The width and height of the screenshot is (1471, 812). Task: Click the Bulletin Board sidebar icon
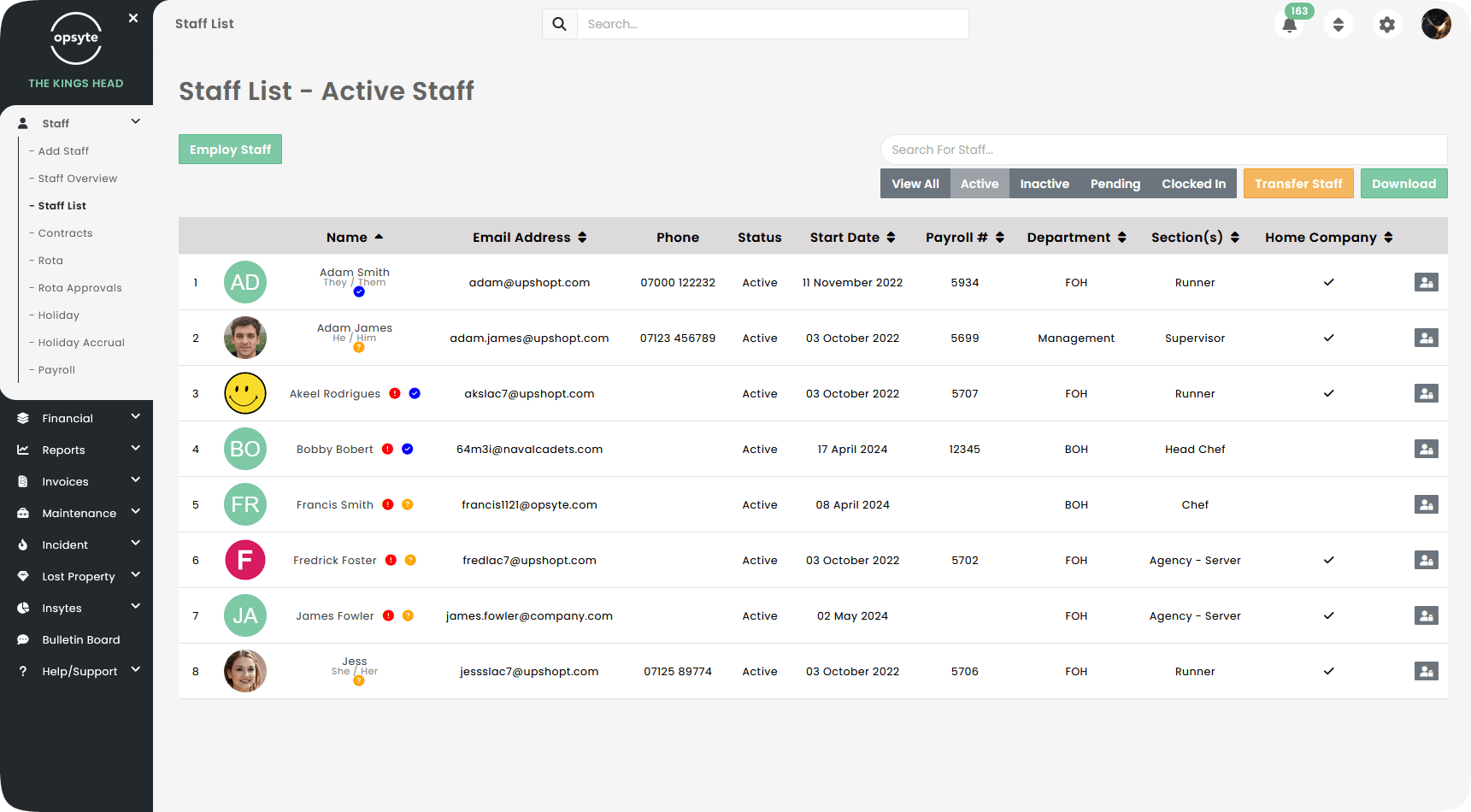pos(23,639)
